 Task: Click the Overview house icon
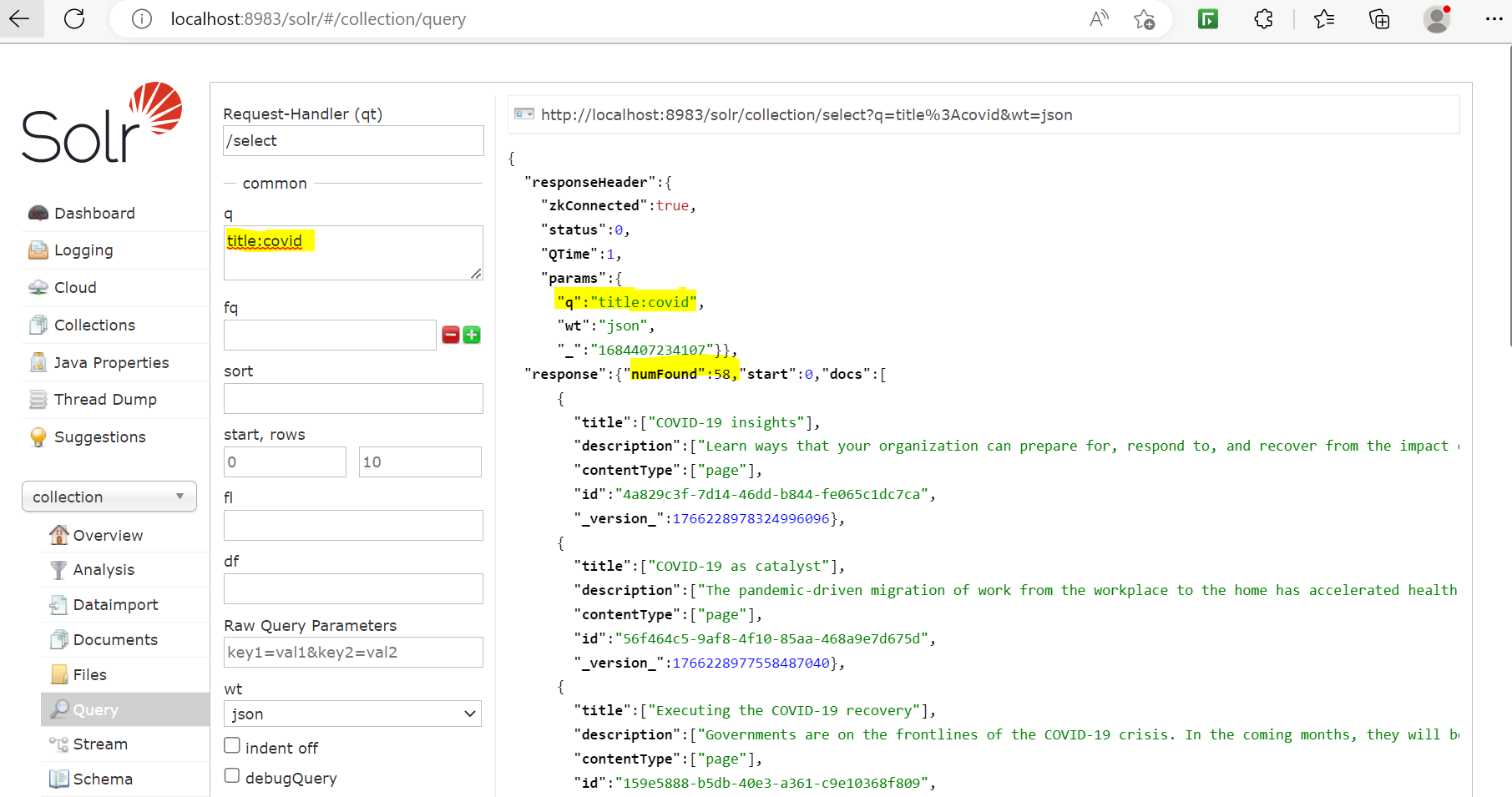pyautogui.click(x=58, y=535)
